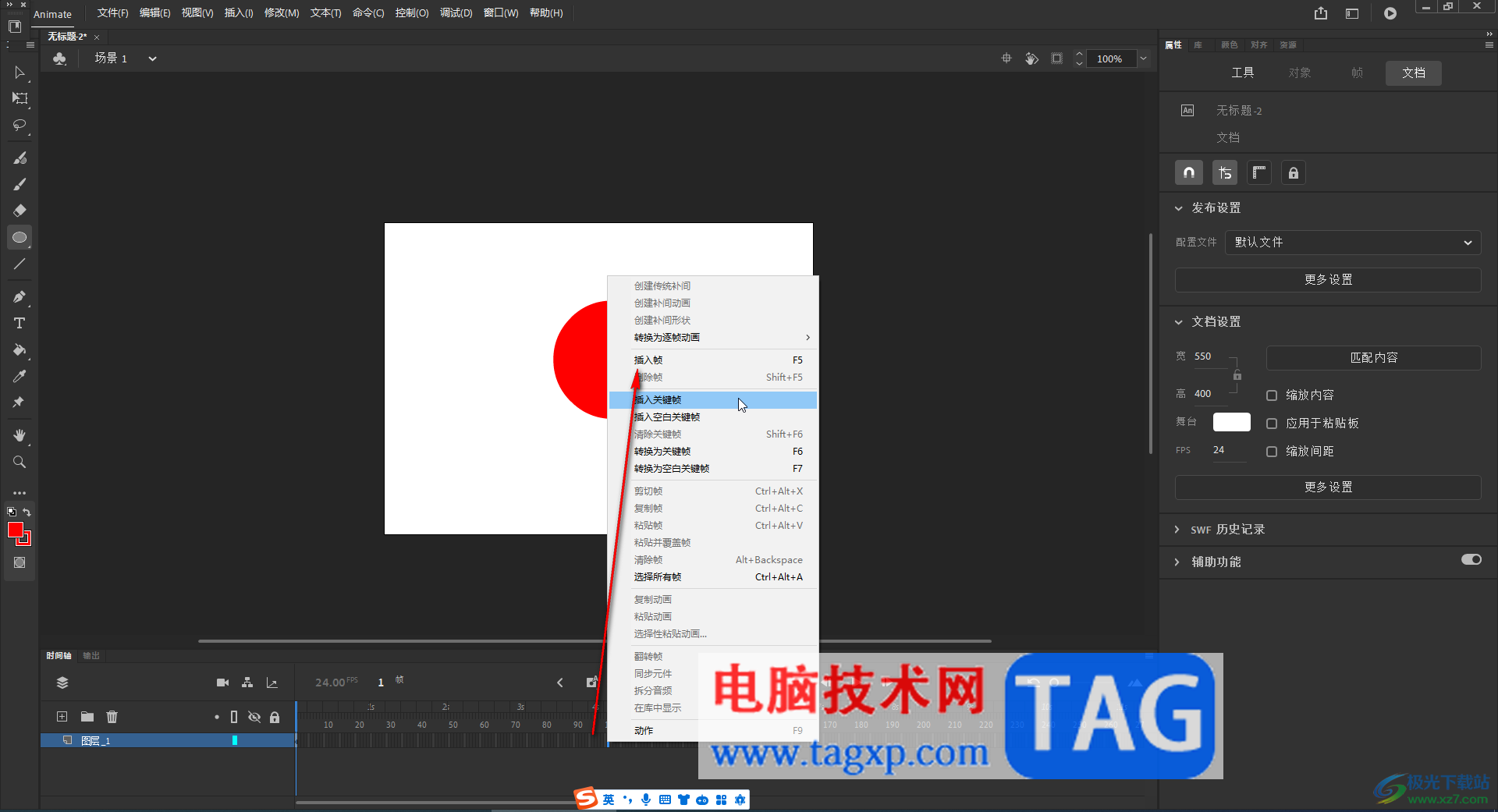Viewport: 1498px width, 812px height.
Task: Expand the 转换为逐帧动画 submenu
Action: 713,338
